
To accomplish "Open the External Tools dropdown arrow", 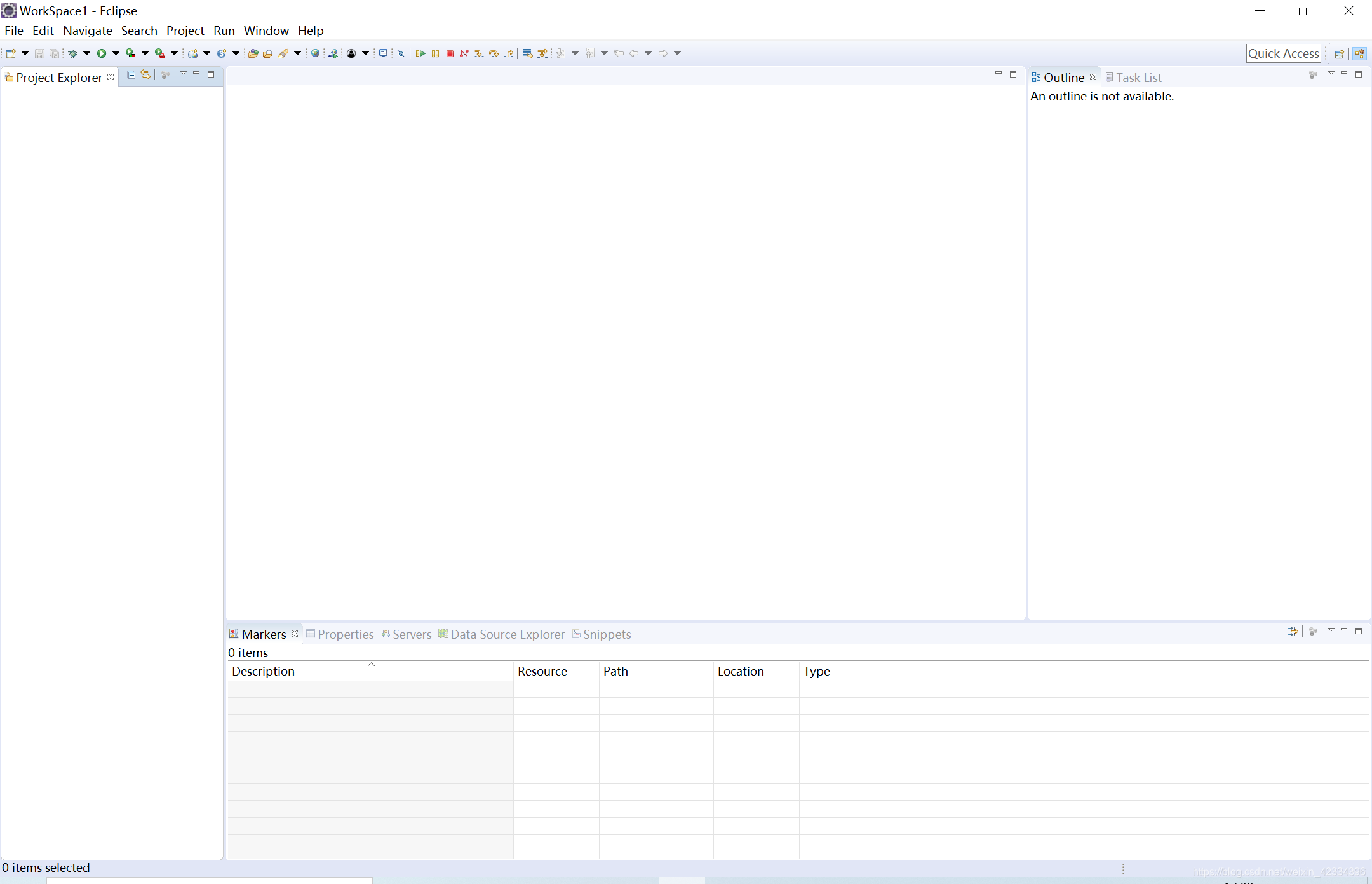I will click(174, 53).
